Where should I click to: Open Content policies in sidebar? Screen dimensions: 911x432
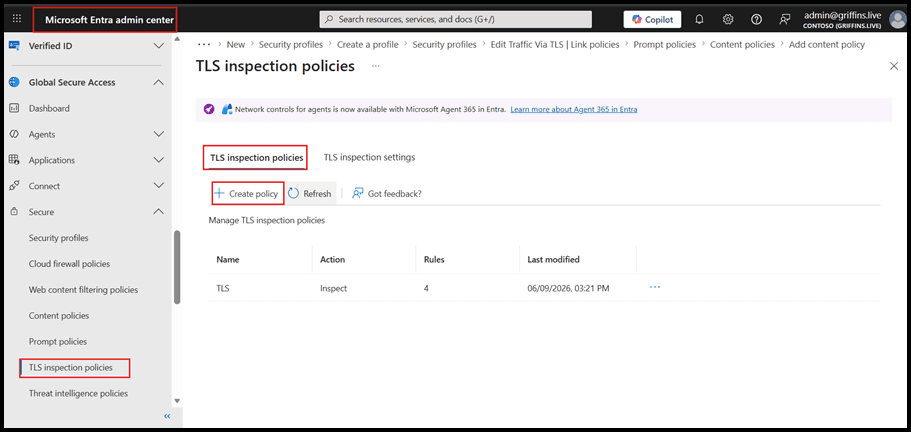pos(59,316)
